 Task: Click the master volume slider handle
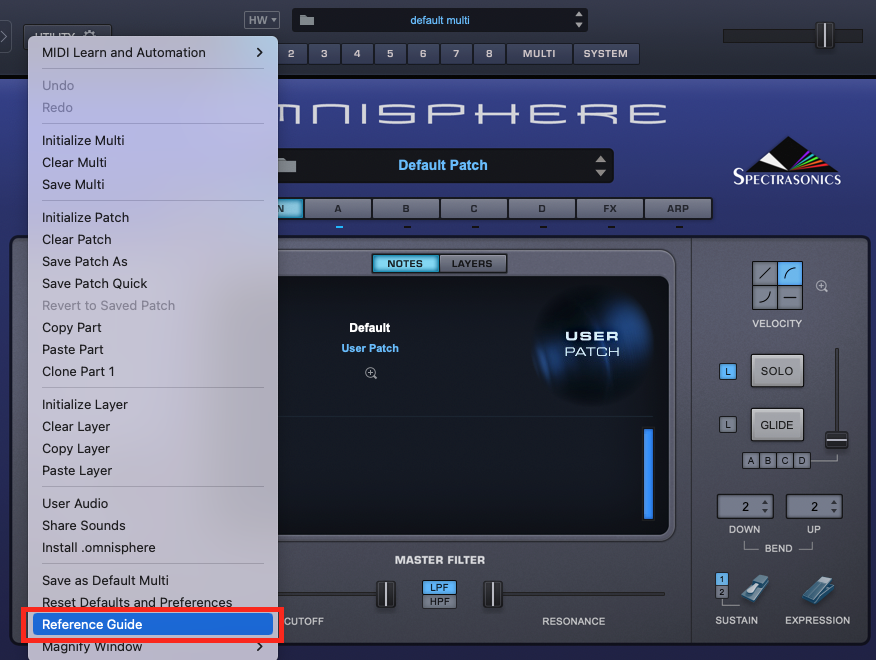[825, 36]
